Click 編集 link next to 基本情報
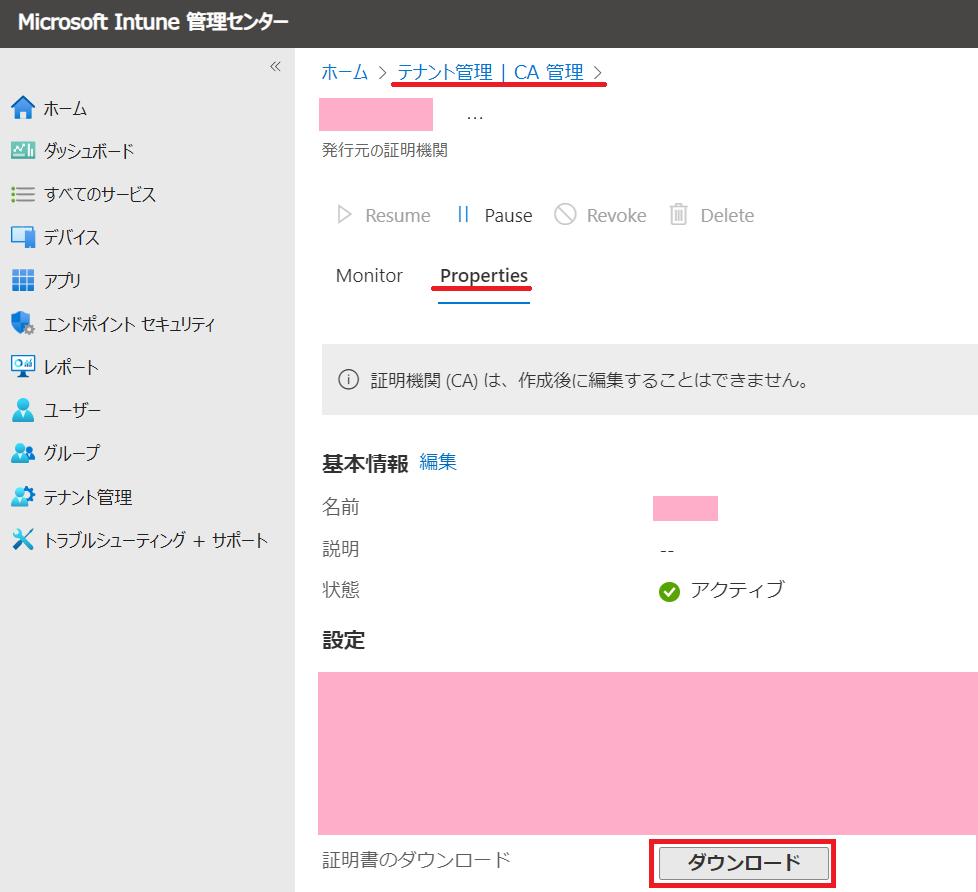The width and height of the screenshot is (978, 892). pyautogui.click(x=438, y=462)
